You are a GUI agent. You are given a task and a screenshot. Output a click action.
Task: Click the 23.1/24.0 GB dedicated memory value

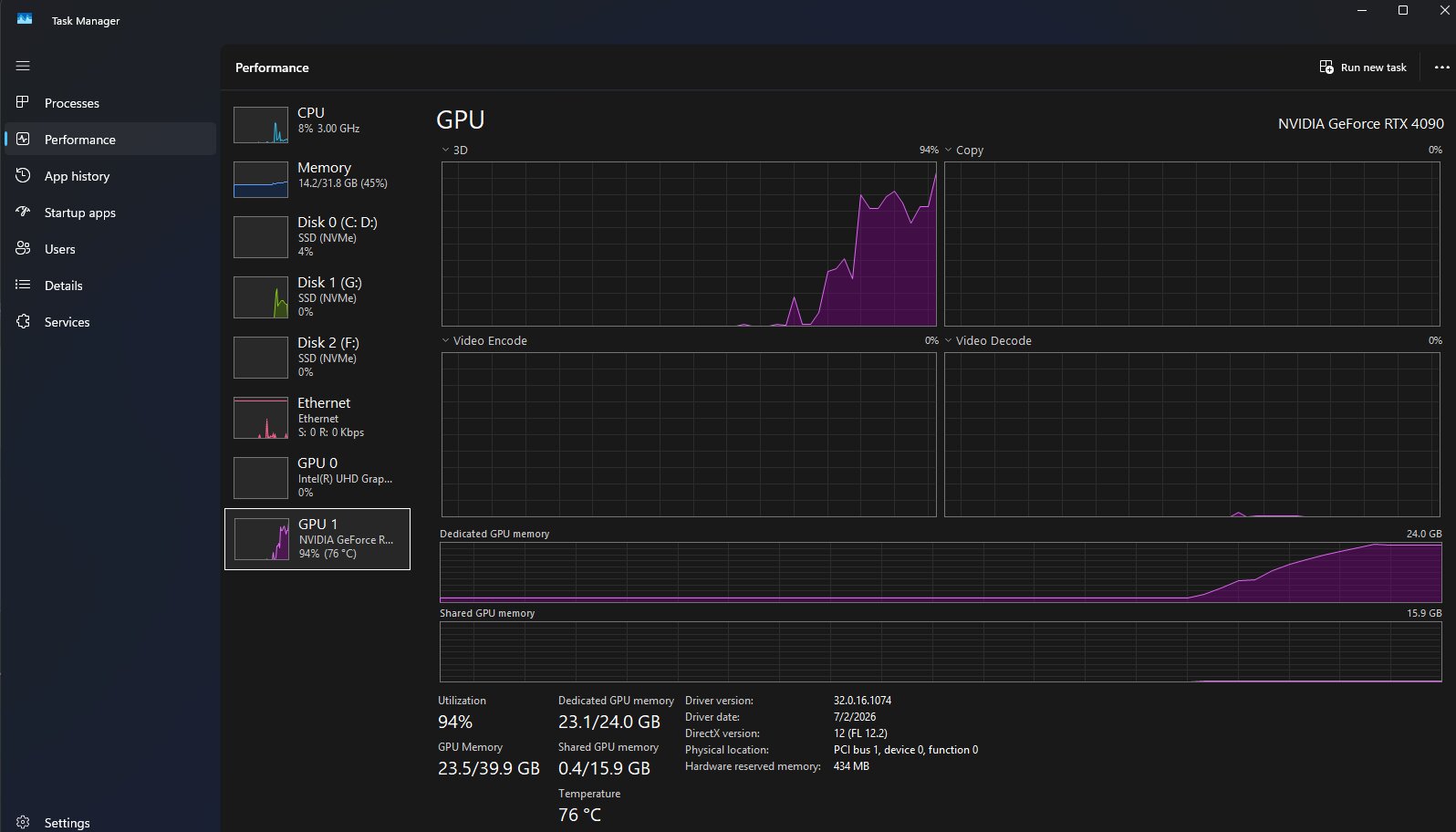click(609, 722)
